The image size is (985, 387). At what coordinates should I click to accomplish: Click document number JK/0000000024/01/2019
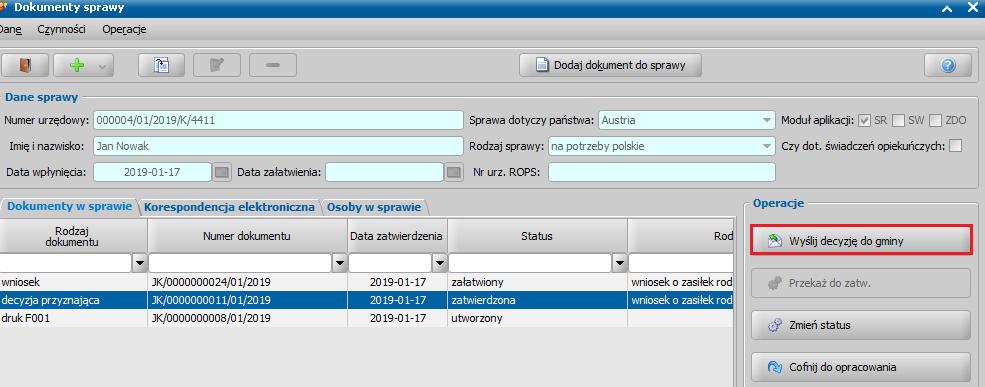click(x=211, y=283)
